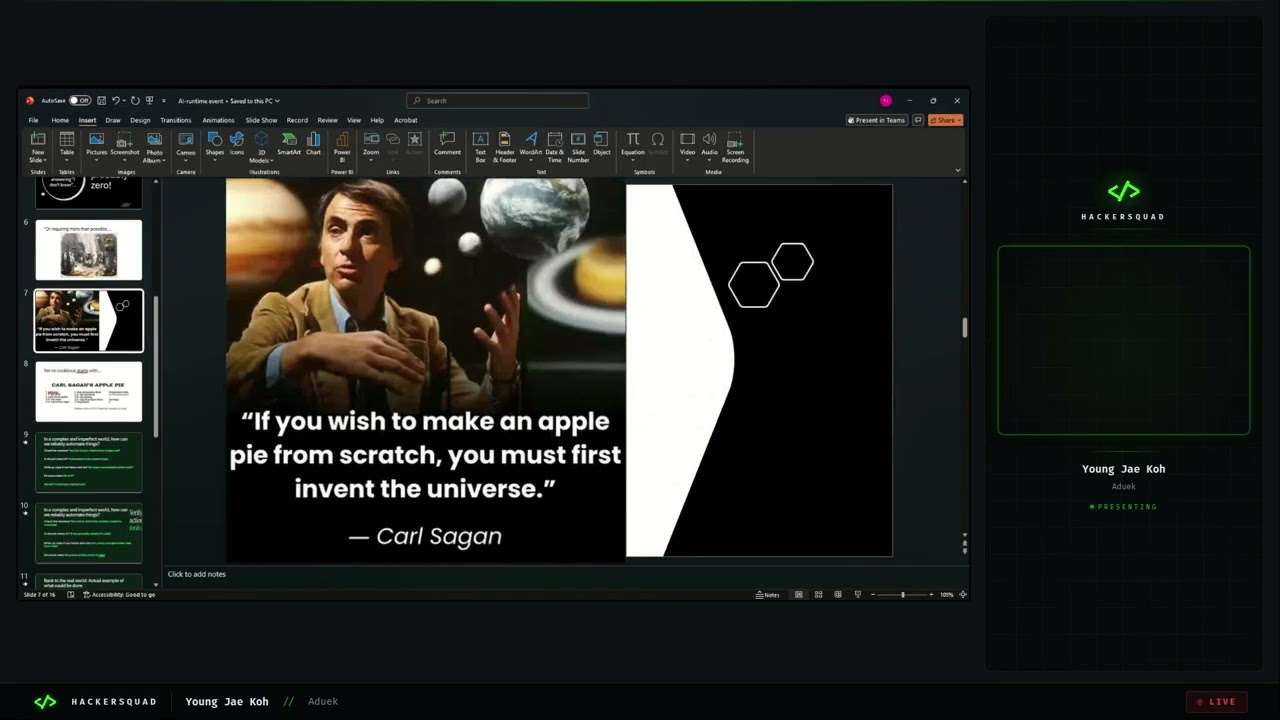Insert a Video
Viewport: 1280px width, 720px height.
[687, 146]
